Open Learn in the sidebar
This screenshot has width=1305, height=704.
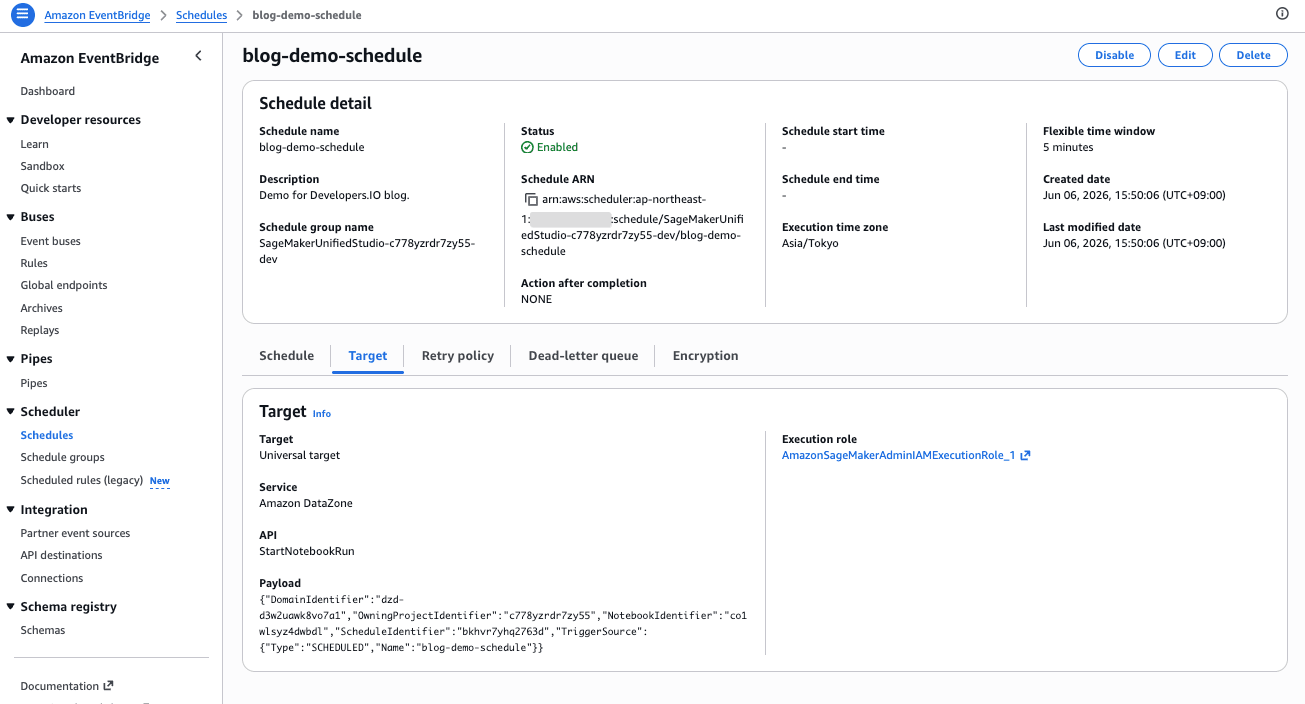click(34, 144)
